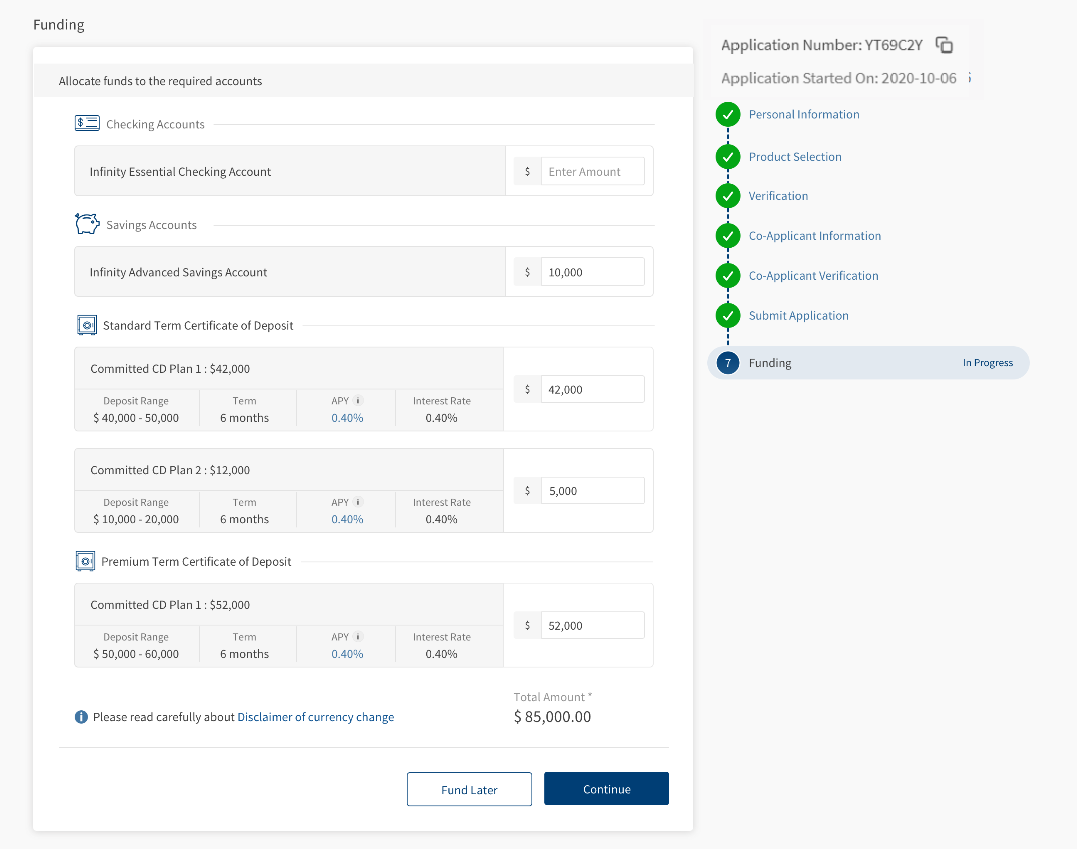Click the Standard Term Certificate safe icon
Image resolution: width=1077 pixels, height=849 pixels.
86,325
